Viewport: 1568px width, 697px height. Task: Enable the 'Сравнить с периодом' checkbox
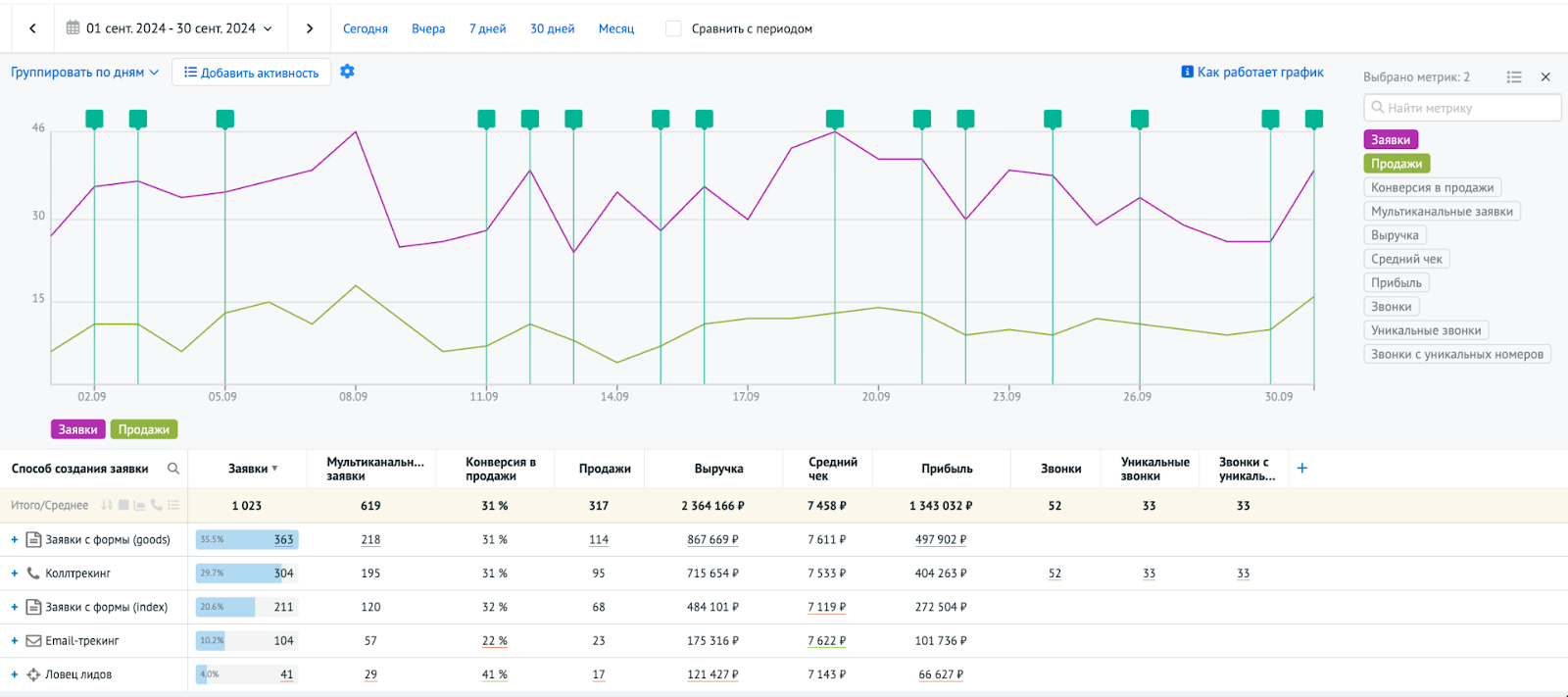tap(673, 28)
